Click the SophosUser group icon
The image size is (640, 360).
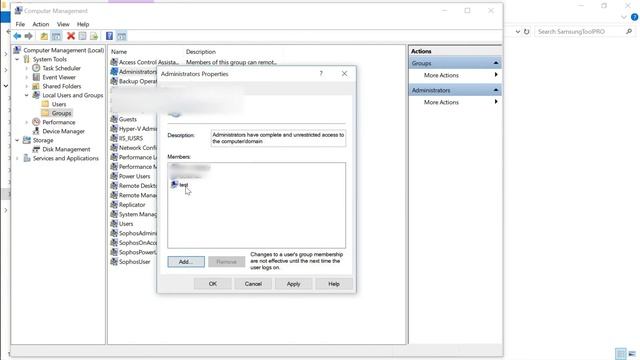coord(114,262)
